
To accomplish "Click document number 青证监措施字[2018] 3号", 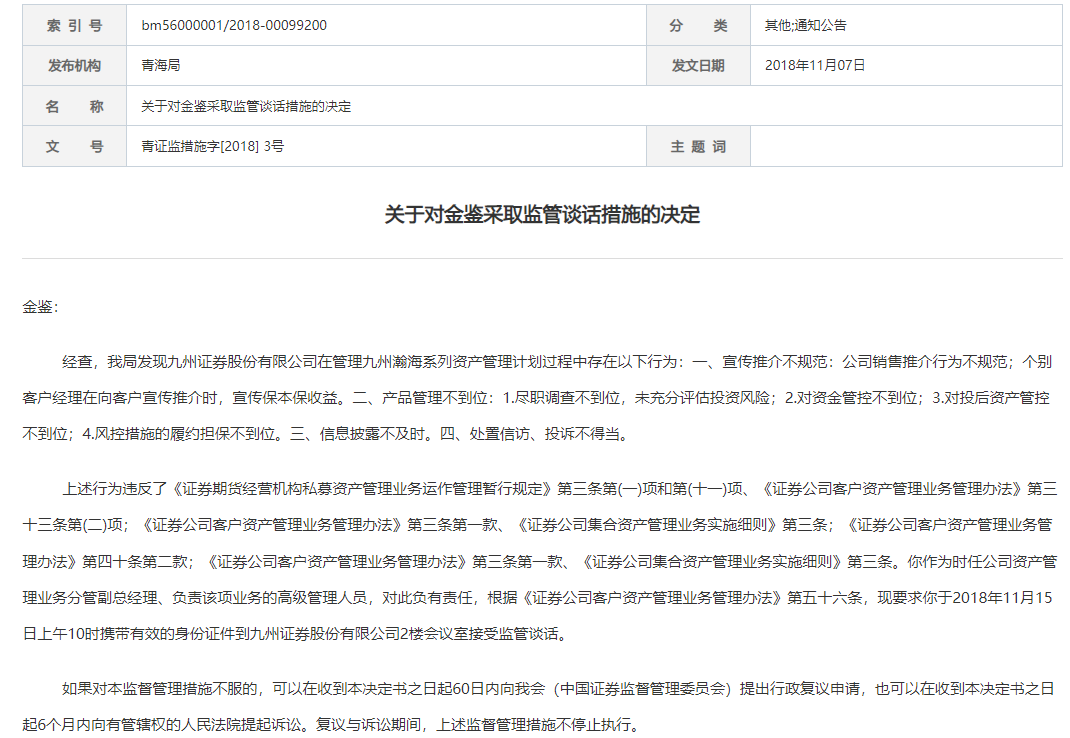I will tap(212, 146).
